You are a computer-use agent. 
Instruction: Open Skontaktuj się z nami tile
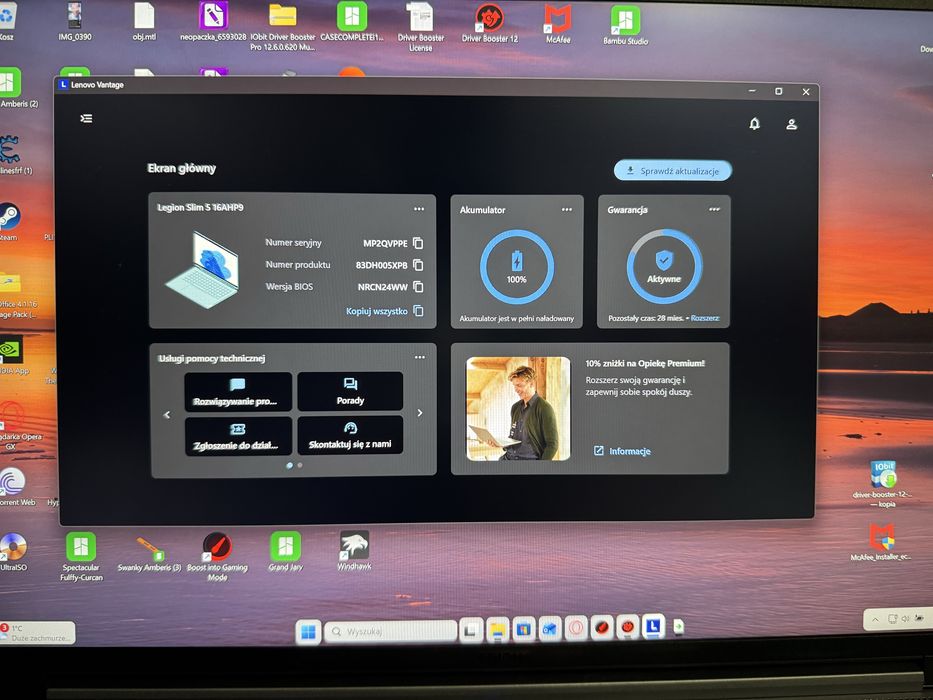coord(350,435)
